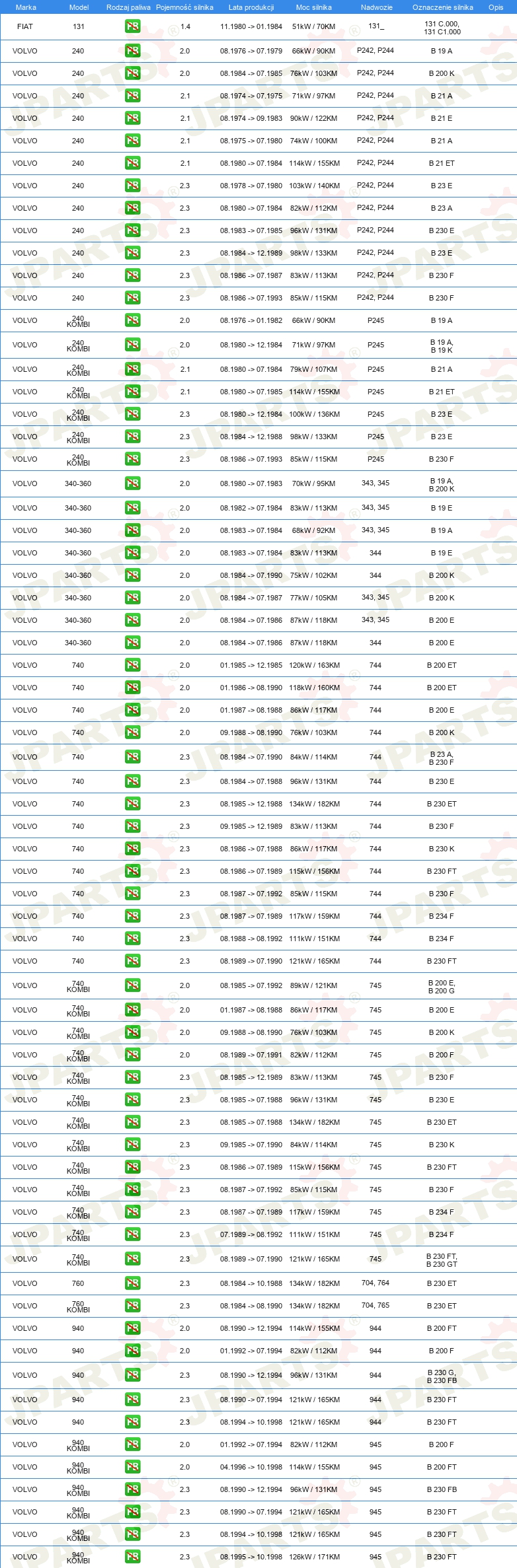
Task: Click the fuel icon in the 90kW / 122KM row
Action: point(132,118)
